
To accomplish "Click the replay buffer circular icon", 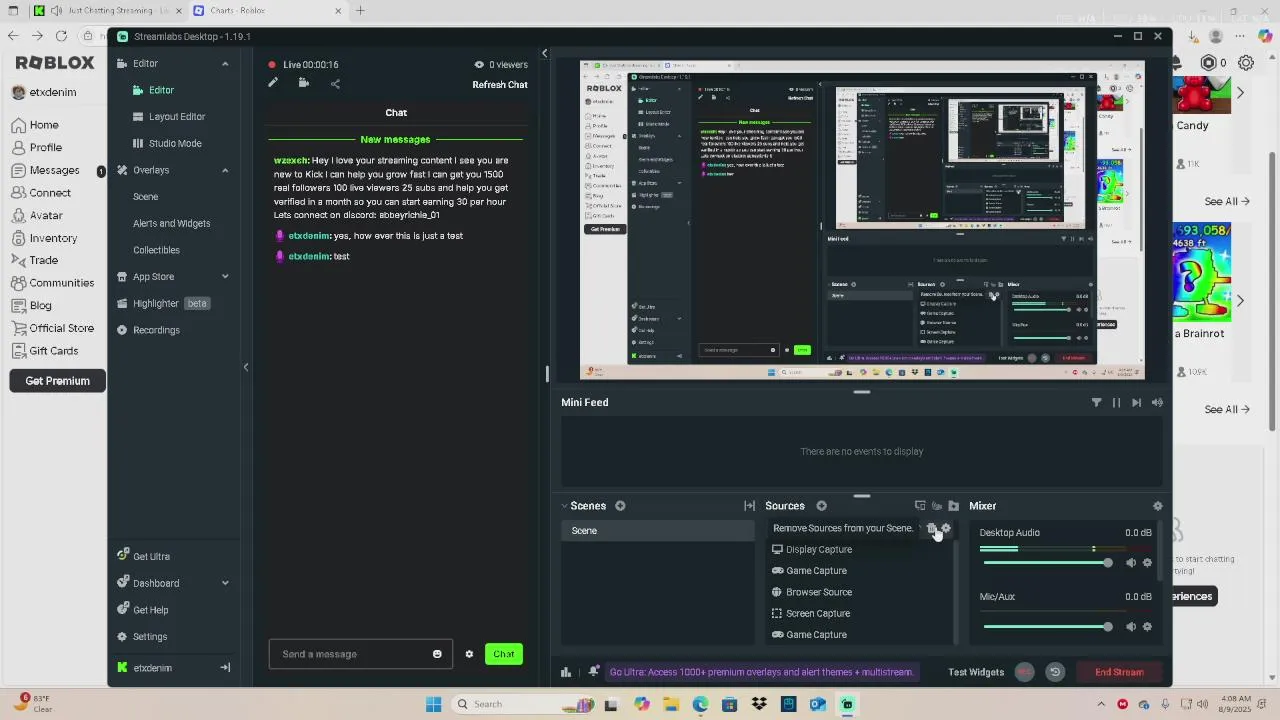I will [x=1054, y=672].
